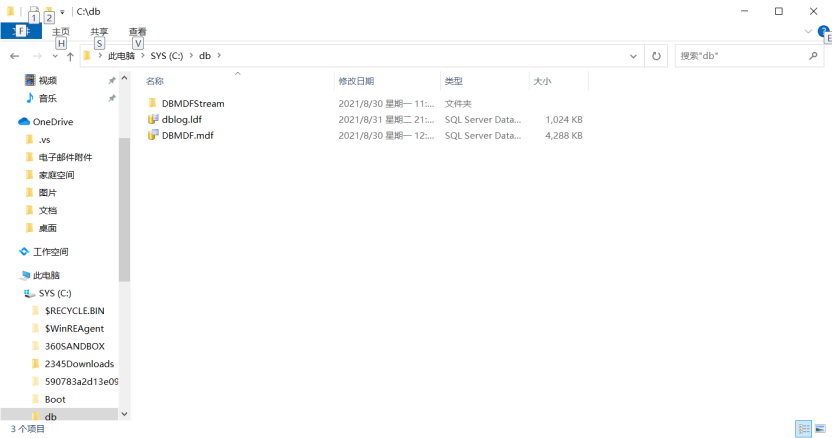Open the 共享 ribbon tab
The height and width of the screenshot is (438, 832).
click(99, 32)
